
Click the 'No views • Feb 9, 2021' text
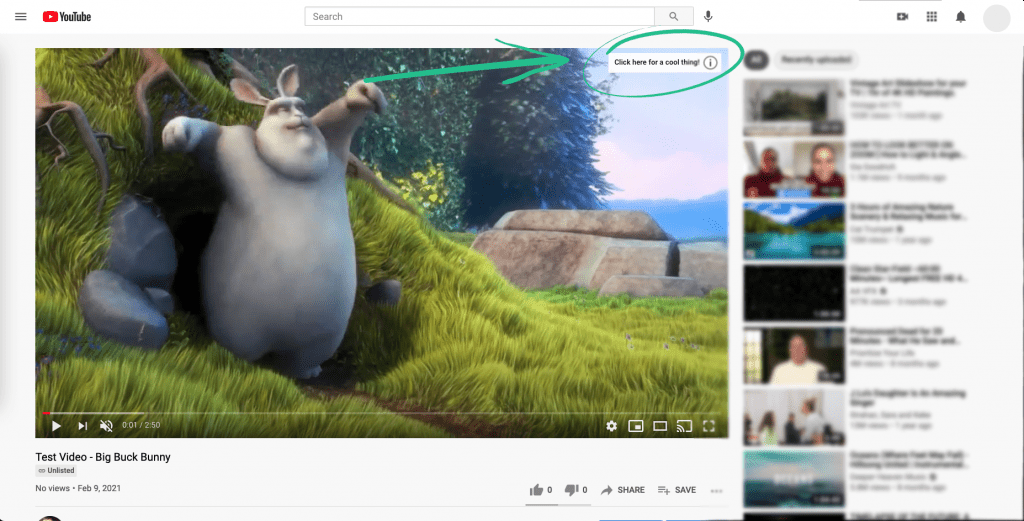pos(78,488)
